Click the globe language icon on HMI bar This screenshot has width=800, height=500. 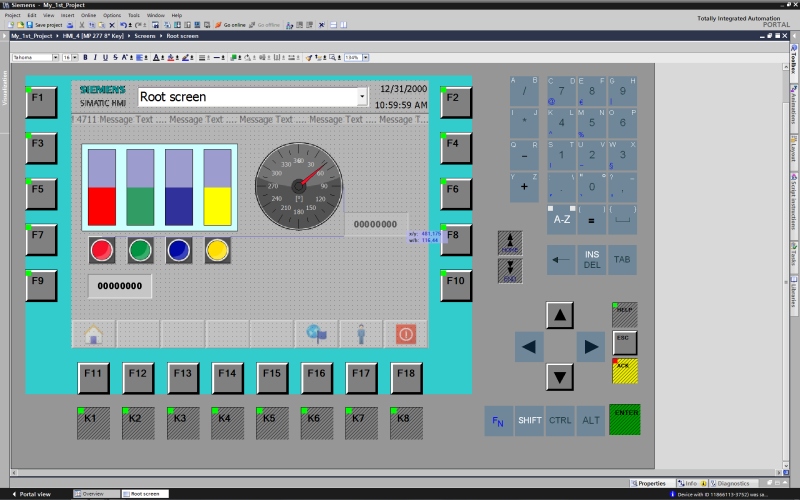point(316,334)
